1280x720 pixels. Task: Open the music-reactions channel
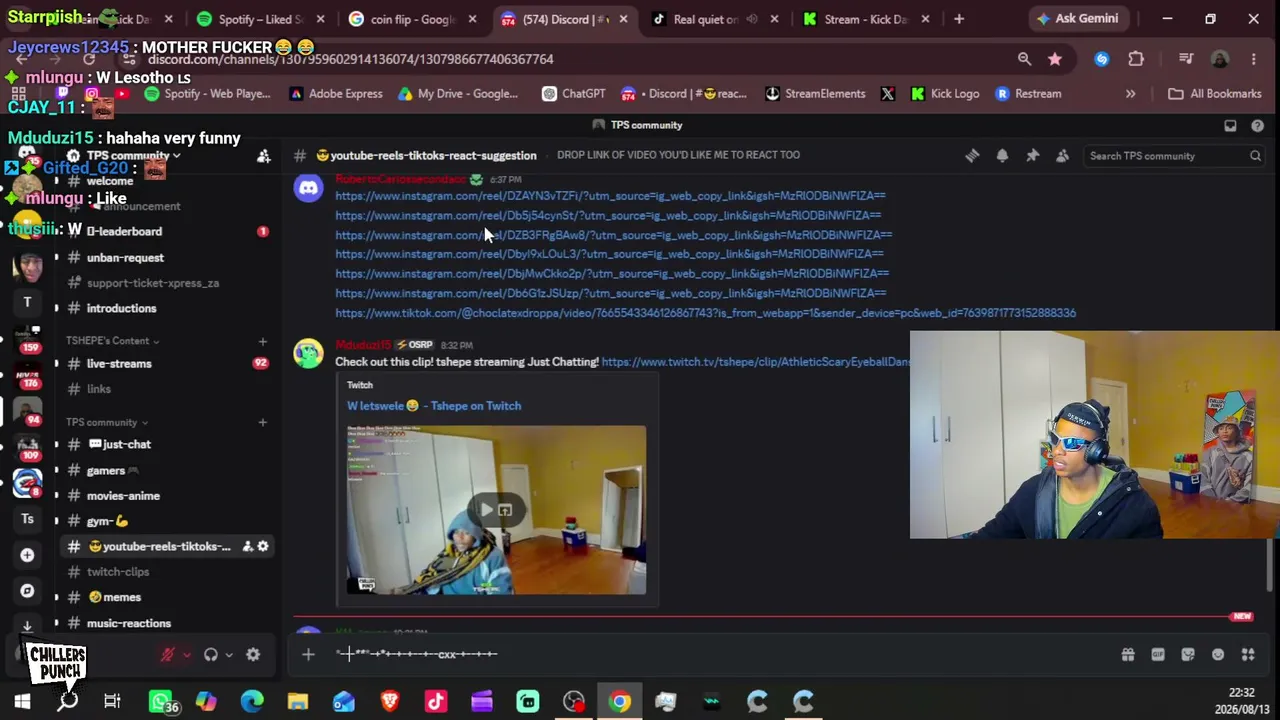pyautogui.click(x=167, y=623)
